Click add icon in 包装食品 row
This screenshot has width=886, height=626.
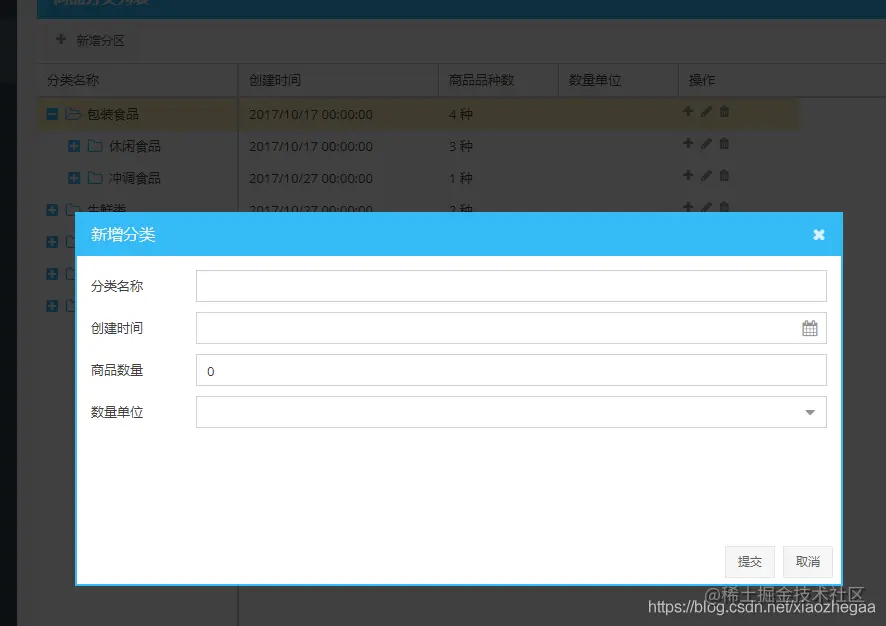tap(688, 111)
